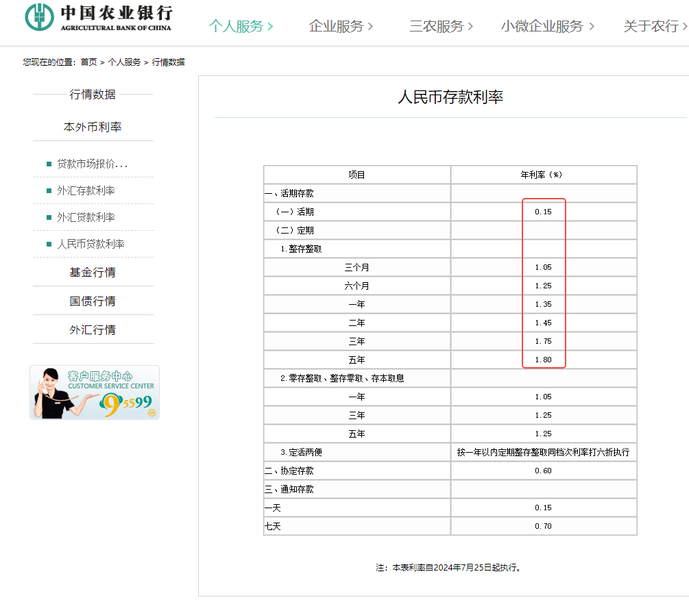Select 基金行情 in the sidebar
This screenshot has width=689, height=600.
tap(92, 273)
